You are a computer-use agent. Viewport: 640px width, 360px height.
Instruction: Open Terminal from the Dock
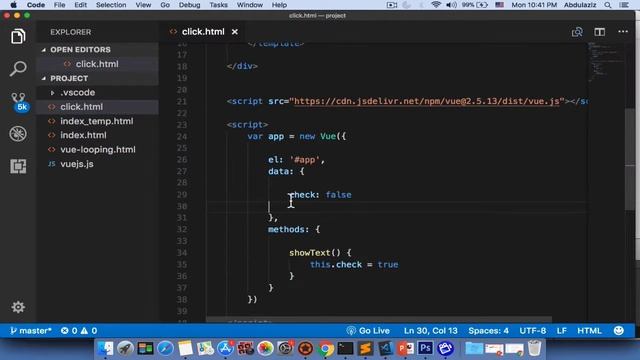[345, 349]
